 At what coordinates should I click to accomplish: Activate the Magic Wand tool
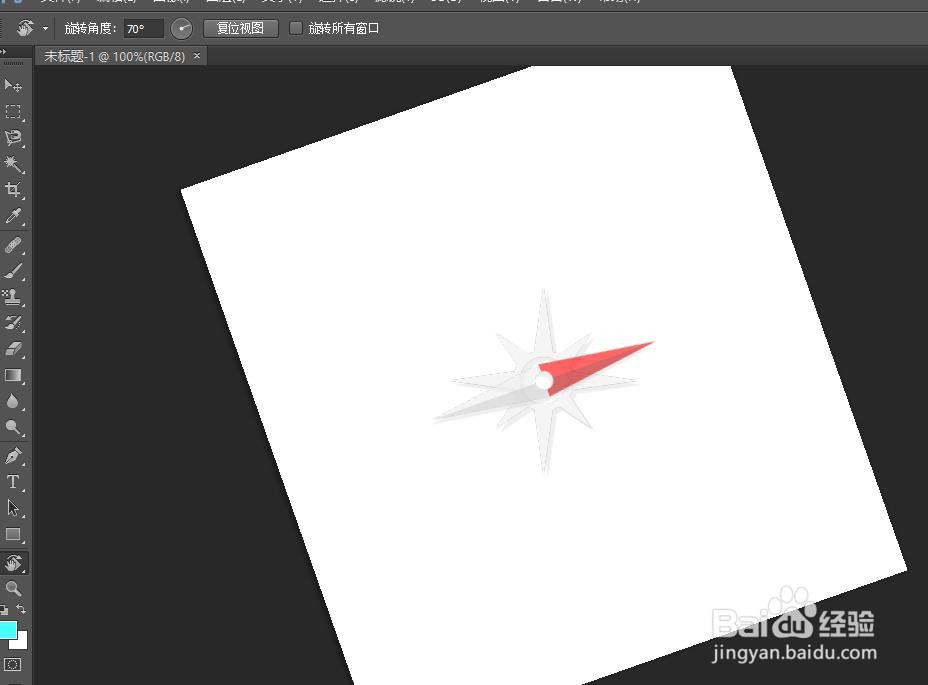(x=14, y=164)
